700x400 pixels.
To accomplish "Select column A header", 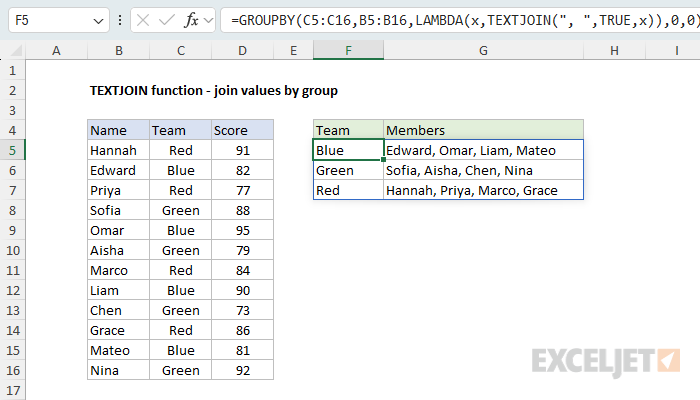I will [x=56, y=50].
